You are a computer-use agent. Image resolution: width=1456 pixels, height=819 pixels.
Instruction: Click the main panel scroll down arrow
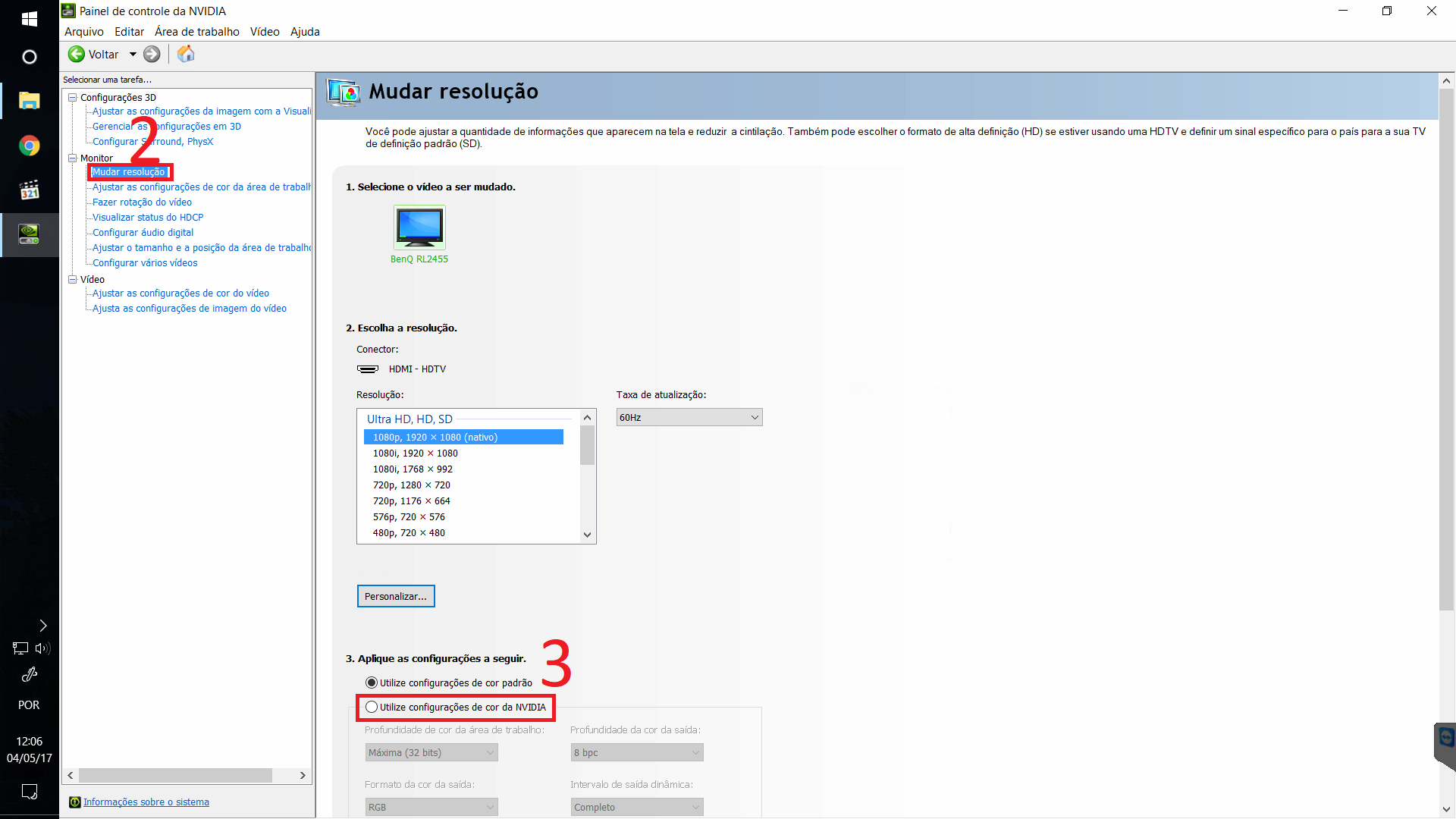tap(1446, 809)
